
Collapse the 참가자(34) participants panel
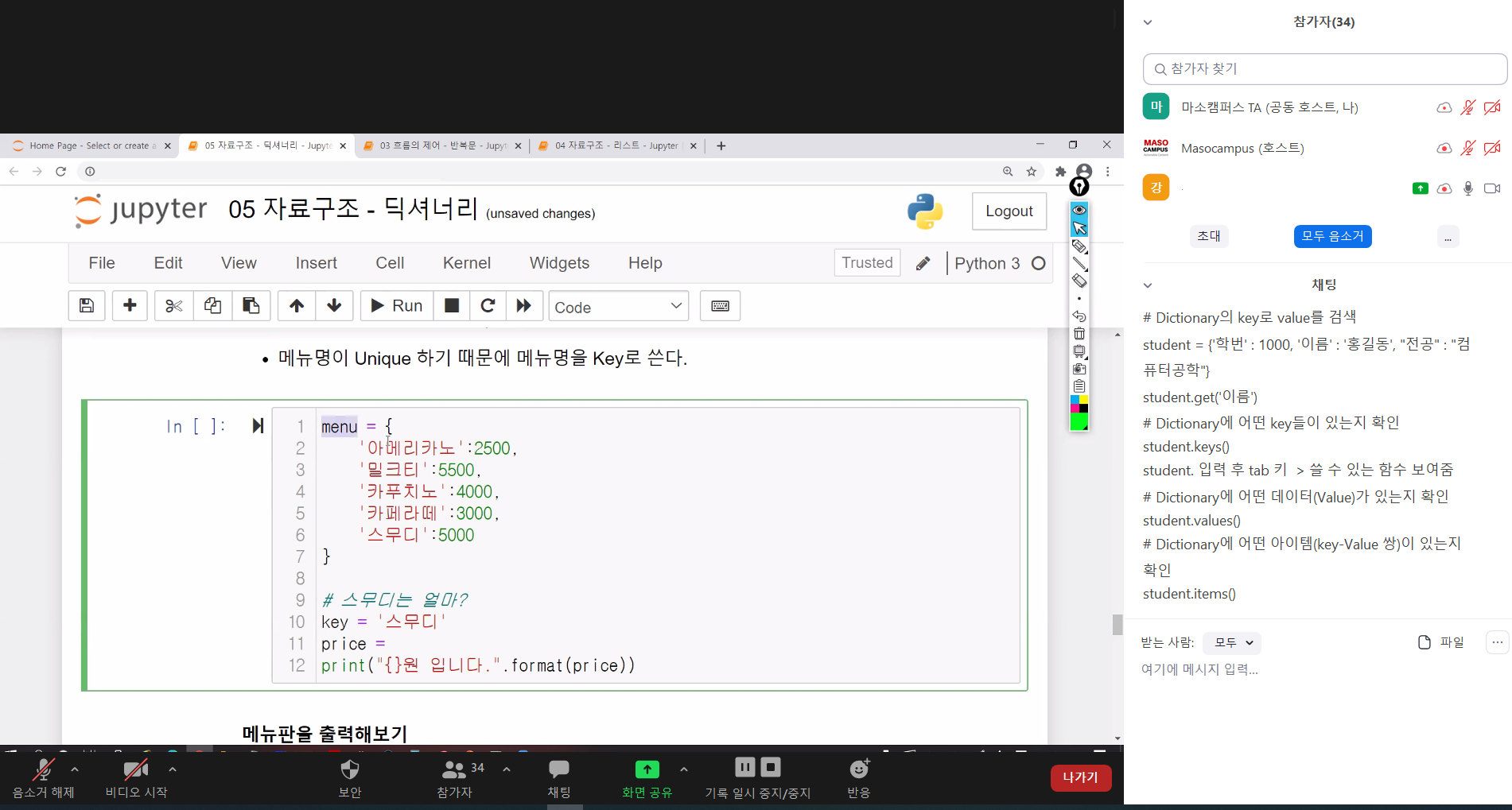point(1148,22)
